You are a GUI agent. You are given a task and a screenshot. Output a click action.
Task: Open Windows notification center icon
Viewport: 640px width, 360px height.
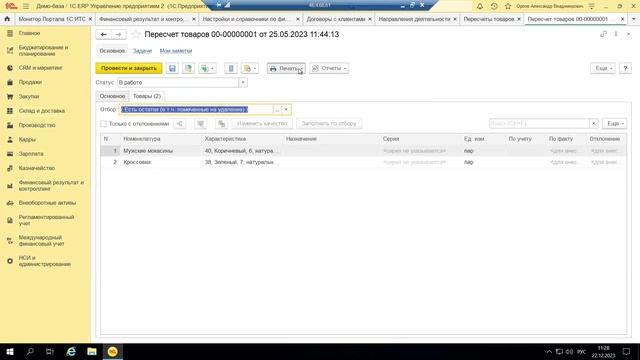click(x=627, y=351)
